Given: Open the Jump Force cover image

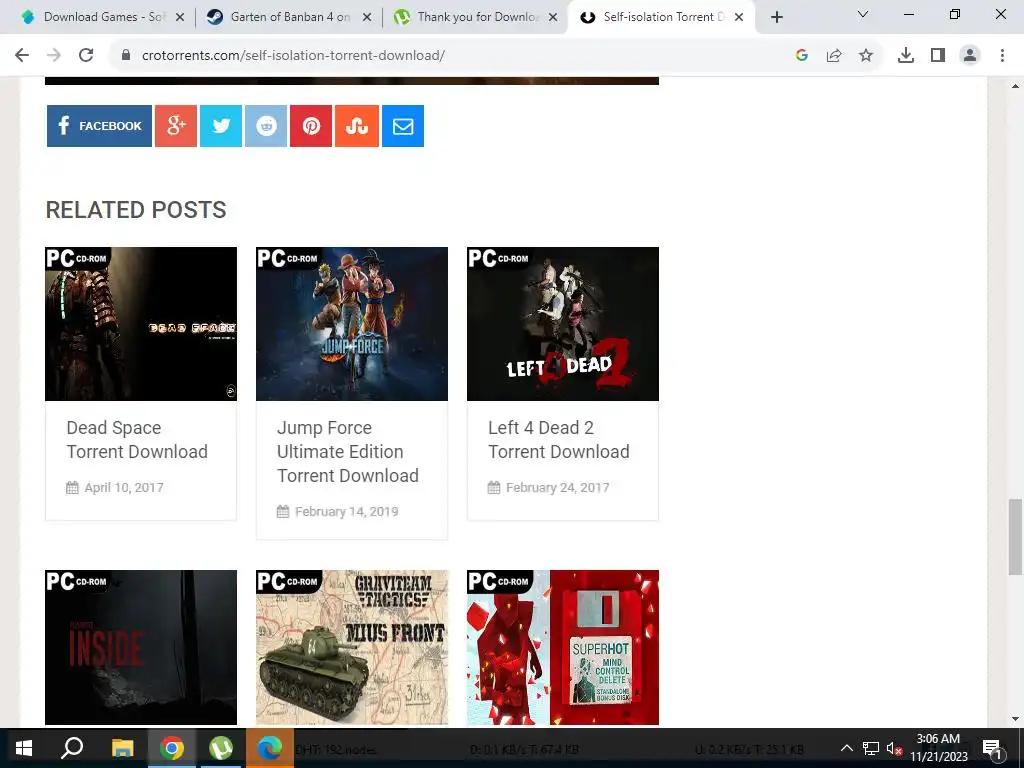Looking at the screenshot, I should [x=352, y=324].
